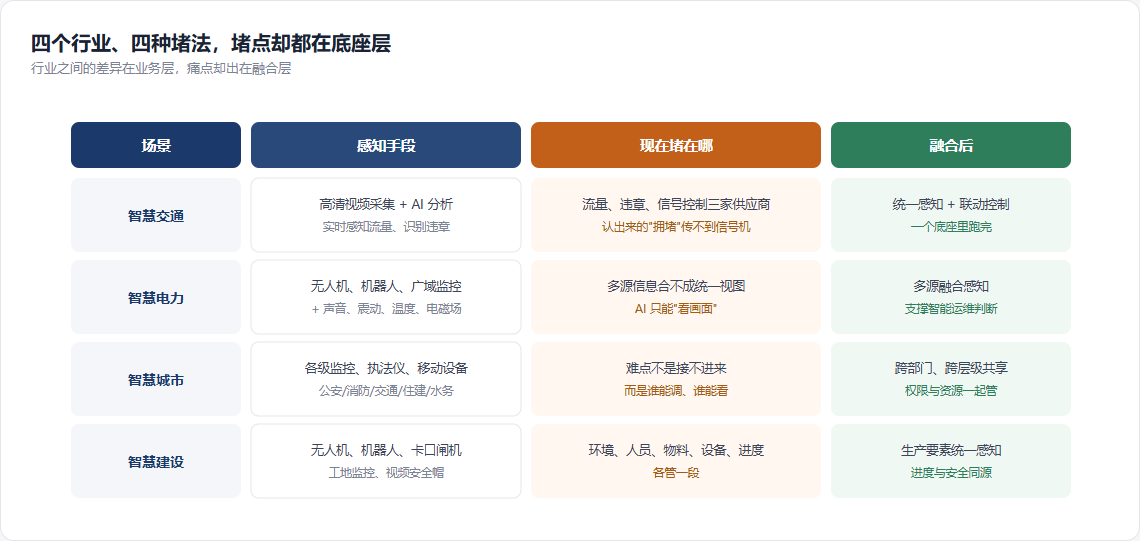Image resolution: width=1140 pixels, height=541 pixels.
Task: Click '+ 声音、震动、温度、电磁场' text
Action: tap(386, 309)
